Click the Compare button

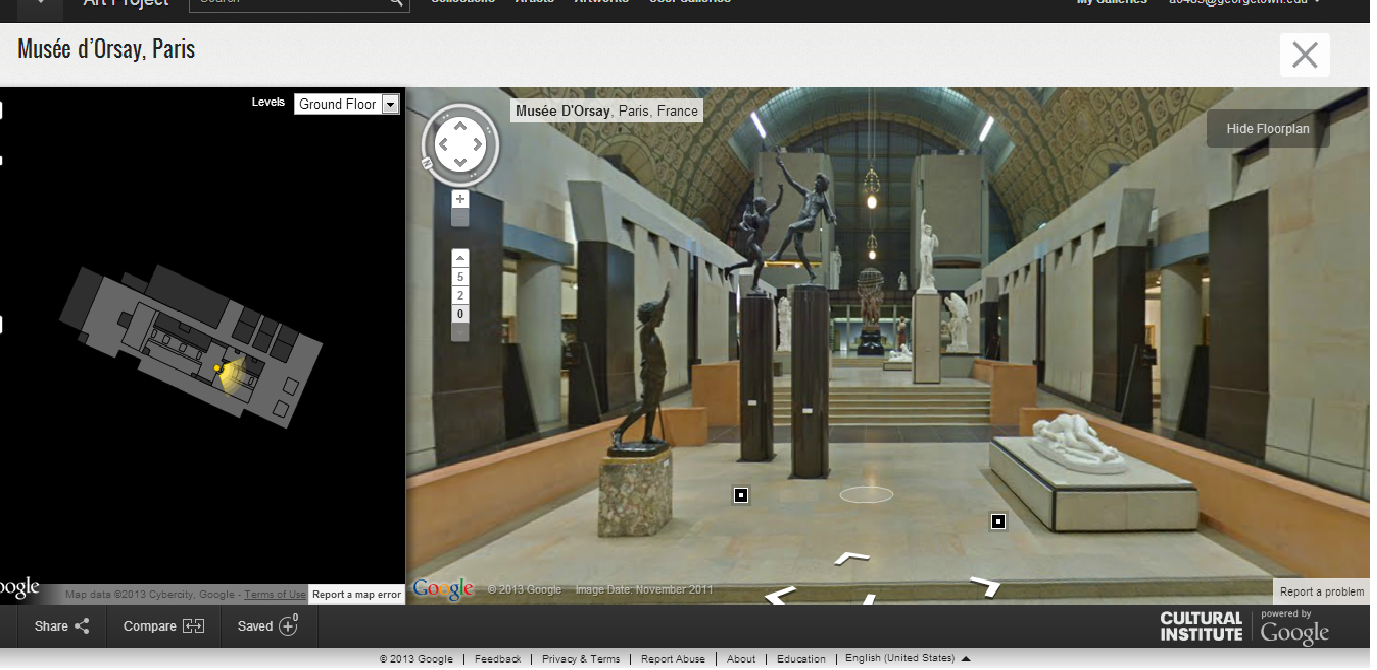click(x=164, y=626)
